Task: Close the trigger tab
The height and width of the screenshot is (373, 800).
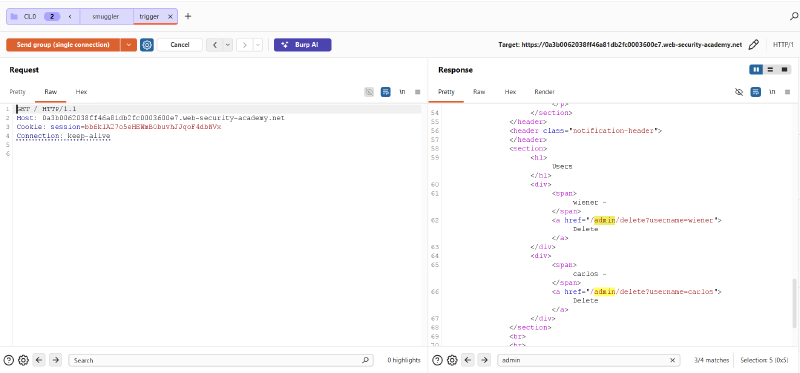Action: click(170, 16)
